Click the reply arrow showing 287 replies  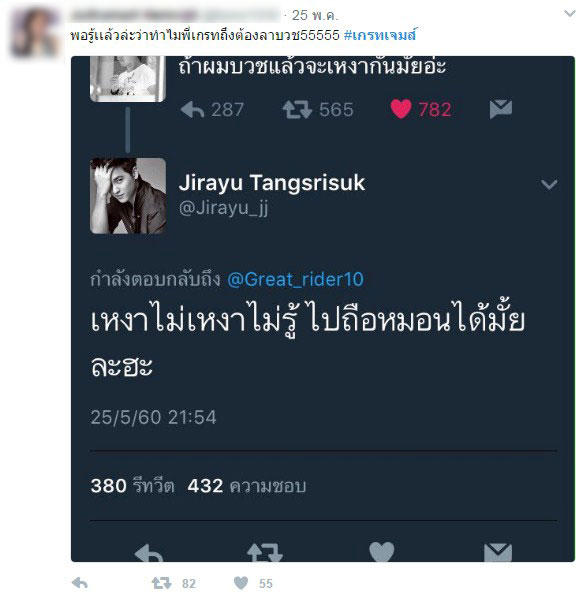tap(192, 110)
